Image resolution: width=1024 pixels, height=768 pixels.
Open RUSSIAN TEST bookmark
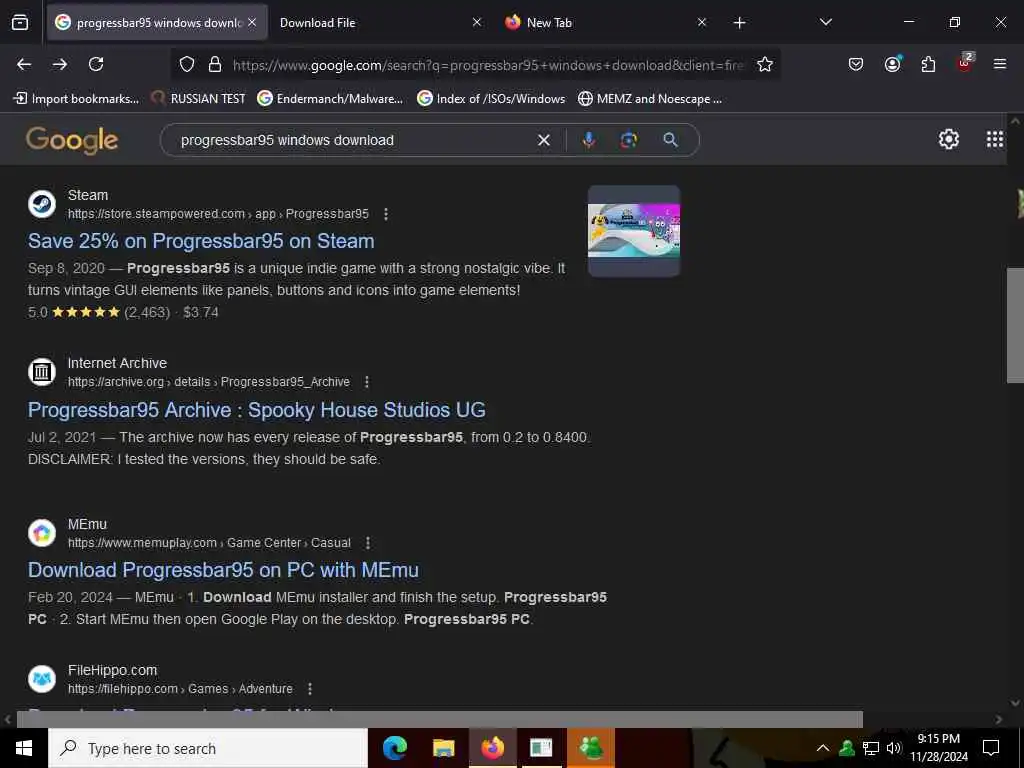click(x=198, y=99)
